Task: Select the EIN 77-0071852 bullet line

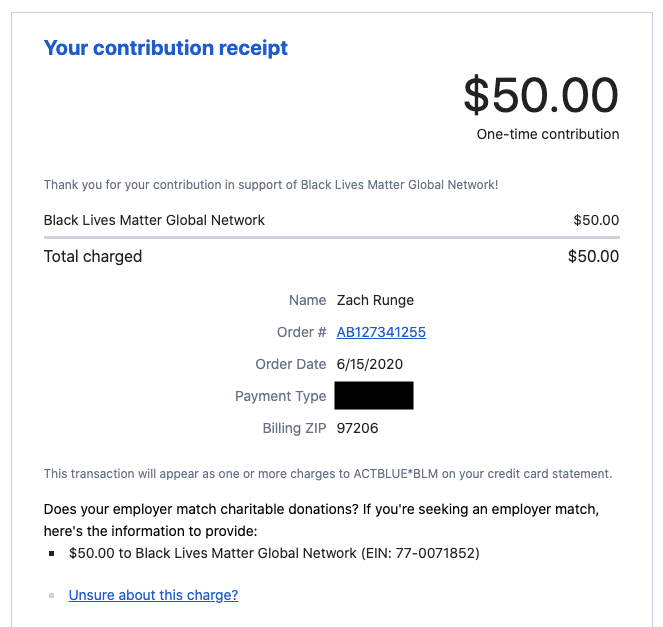Action: (274, 553)
